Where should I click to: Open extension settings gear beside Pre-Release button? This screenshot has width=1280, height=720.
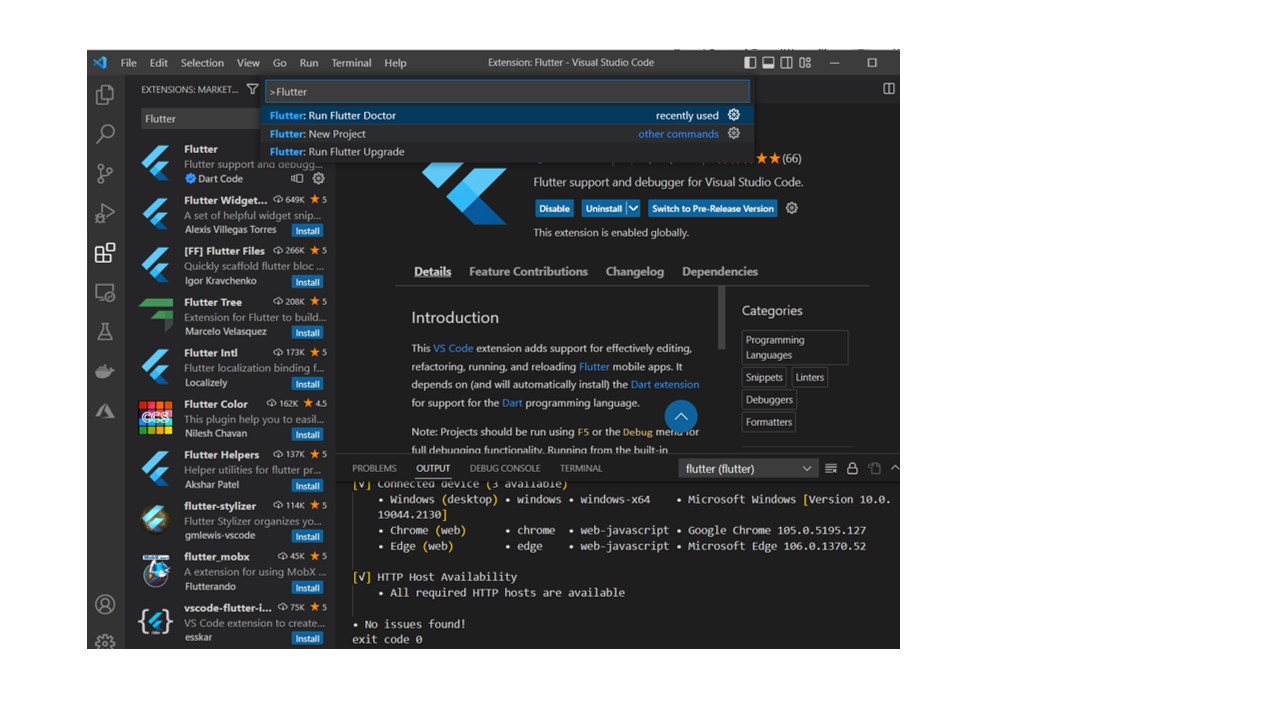coord(792,208)
